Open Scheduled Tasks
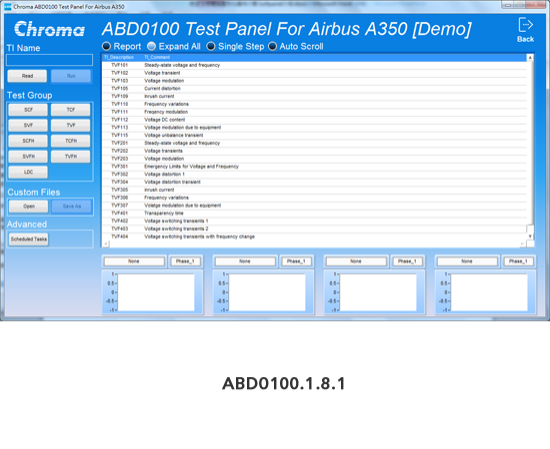550x449 pixels. coord(29,239)
